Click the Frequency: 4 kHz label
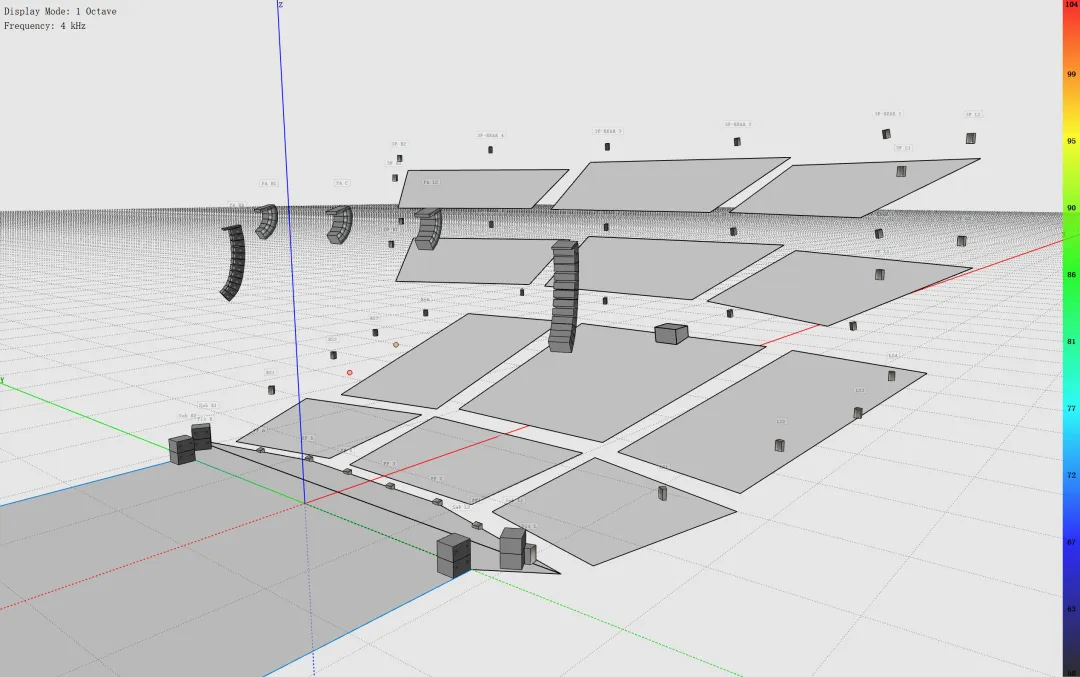Screen dimensions: 1080x677 coord(45,25)
